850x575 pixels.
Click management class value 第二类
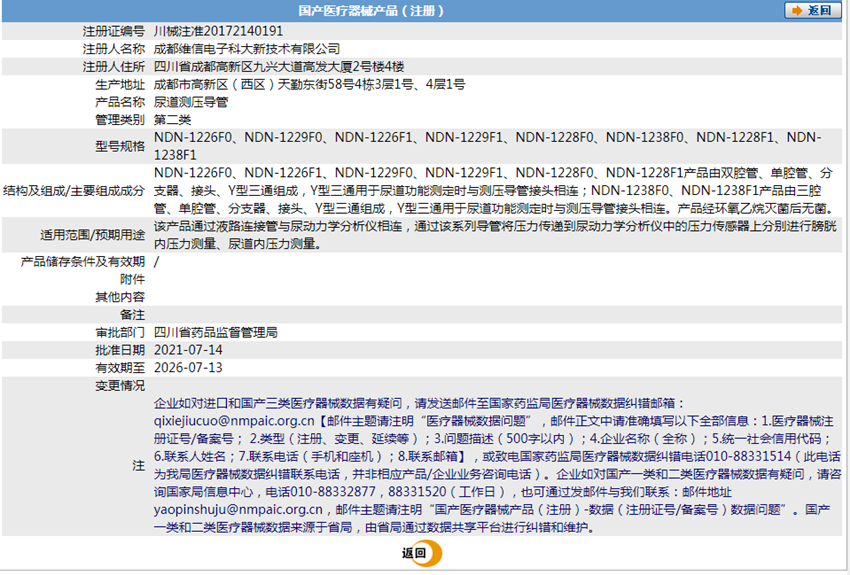(172, 120)
